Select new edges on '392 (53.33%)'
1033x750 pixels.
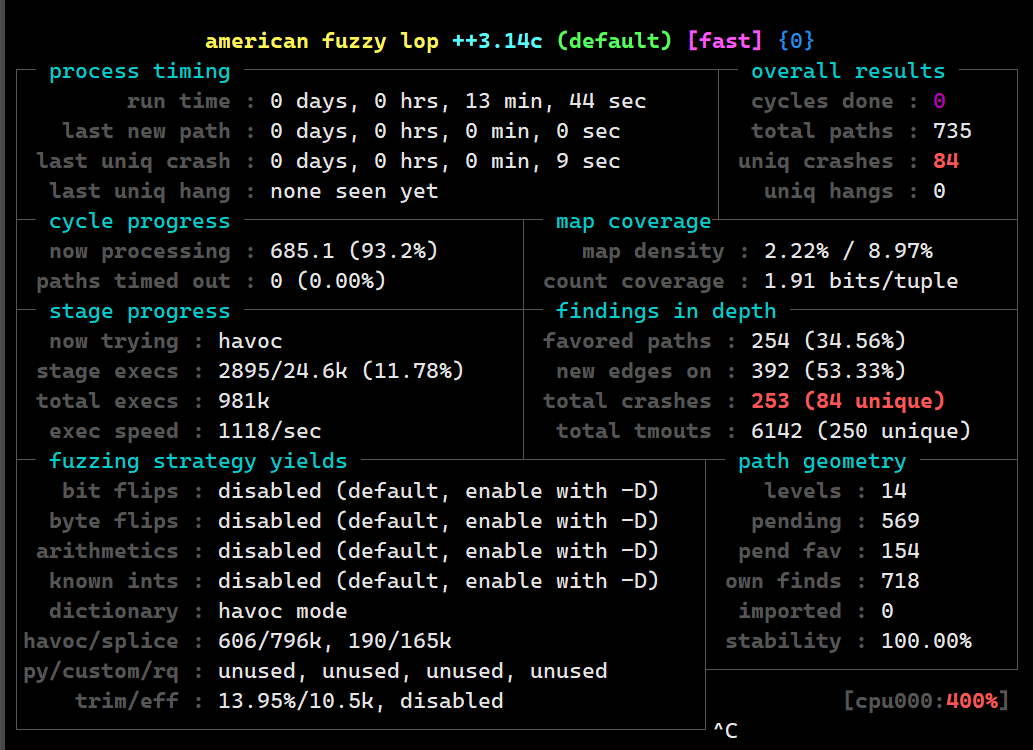(x=829, y=372)
